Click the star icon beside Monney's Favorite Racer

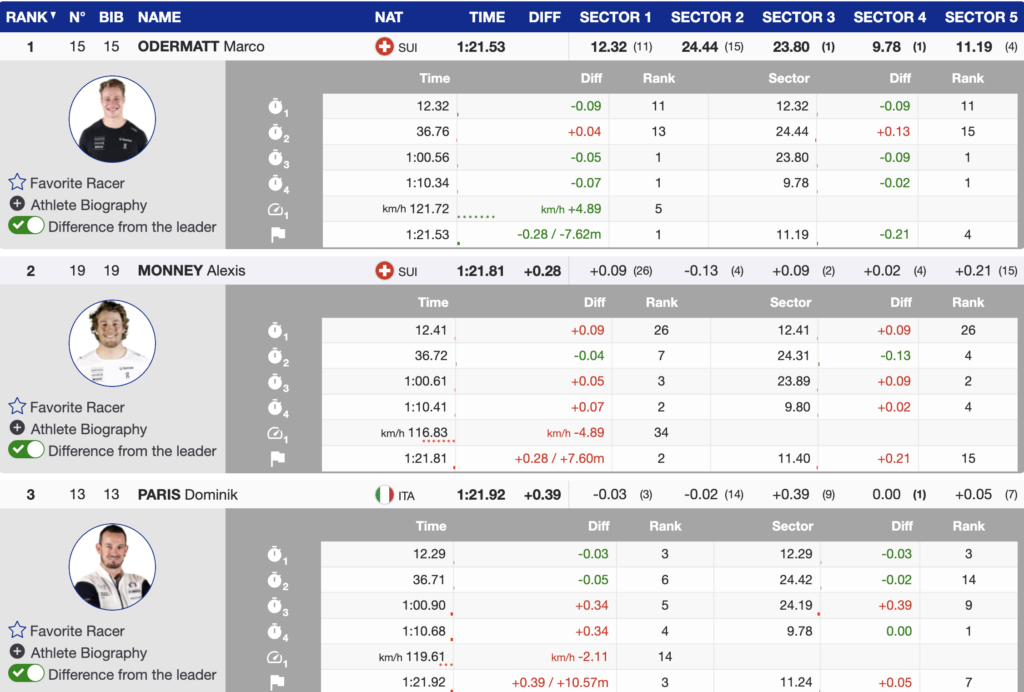click(x=17, y=407)
